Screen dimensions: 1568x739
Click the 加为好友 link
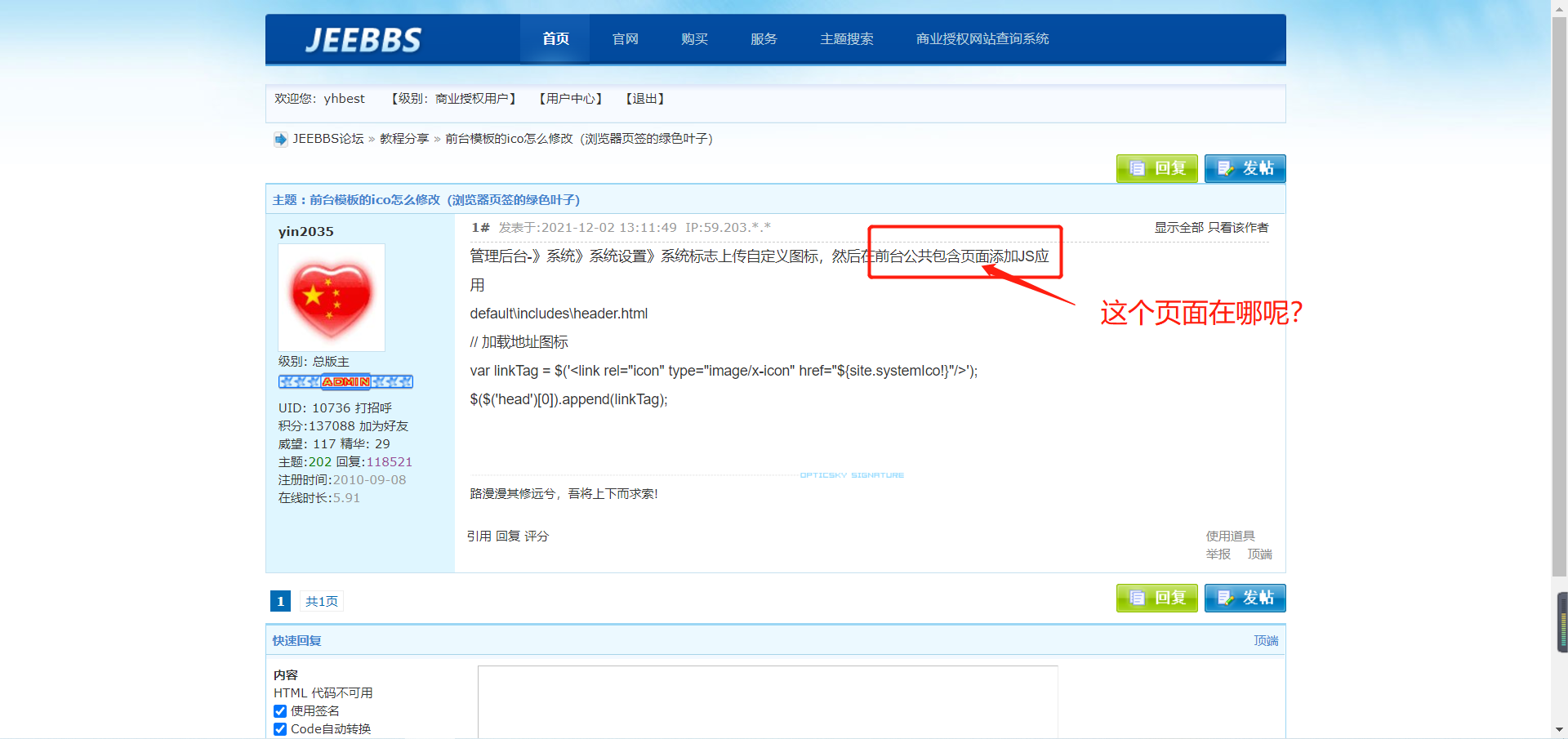point(384,426)
